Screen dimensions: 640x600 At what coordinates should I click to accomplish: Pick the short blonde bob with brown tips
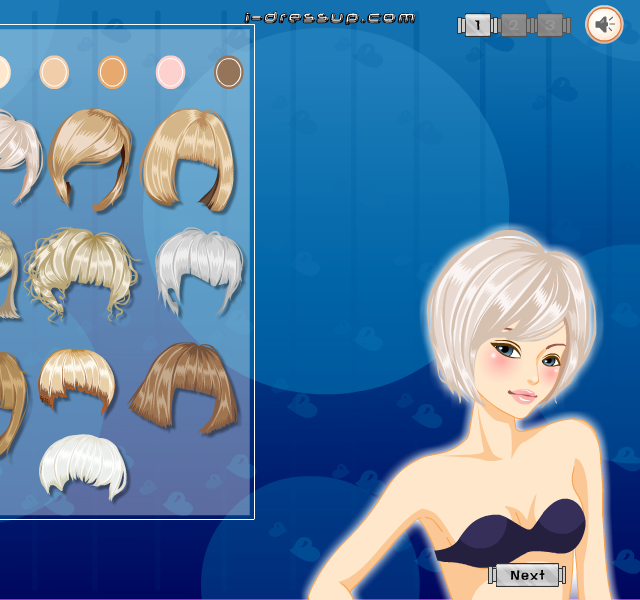76,380
